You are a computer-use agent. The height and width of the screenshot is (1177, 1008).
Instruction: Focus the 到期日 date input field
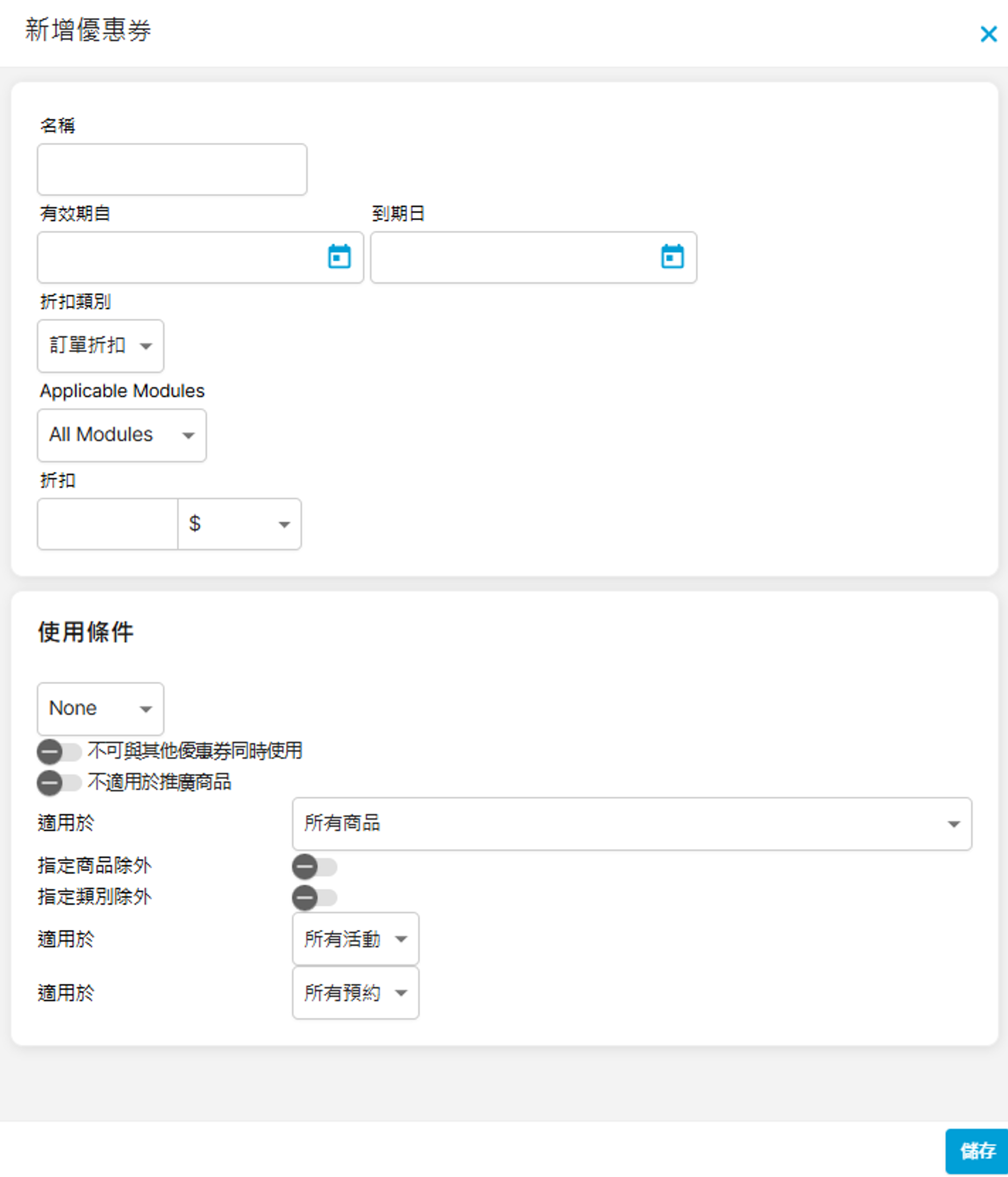click(511, 257)
